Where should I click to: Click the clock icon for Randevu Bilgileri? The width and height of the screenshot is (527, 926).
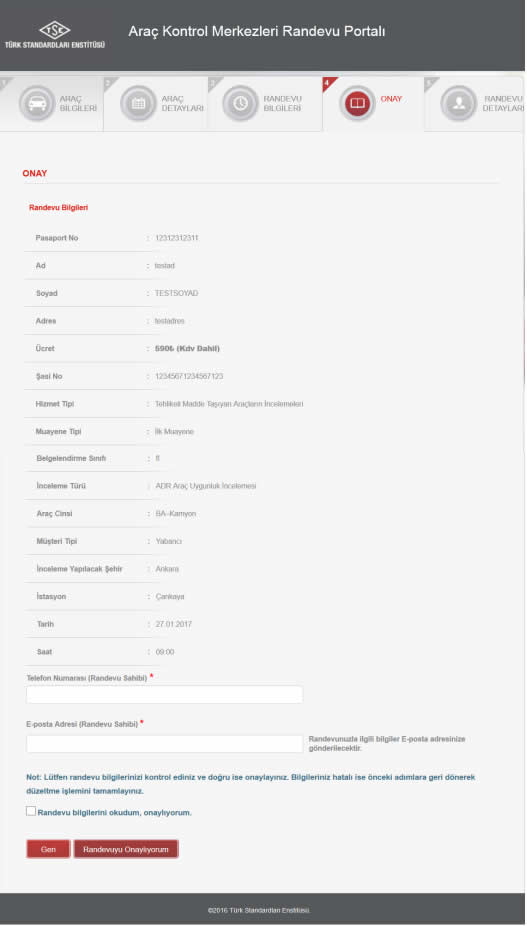coord(240,103)
